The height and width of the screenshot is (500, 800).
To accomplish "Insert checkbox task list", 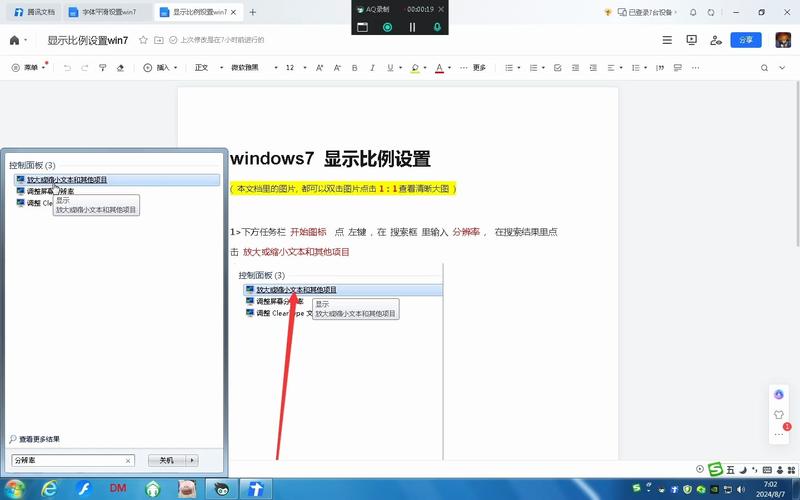I will (x=557, y=67).
